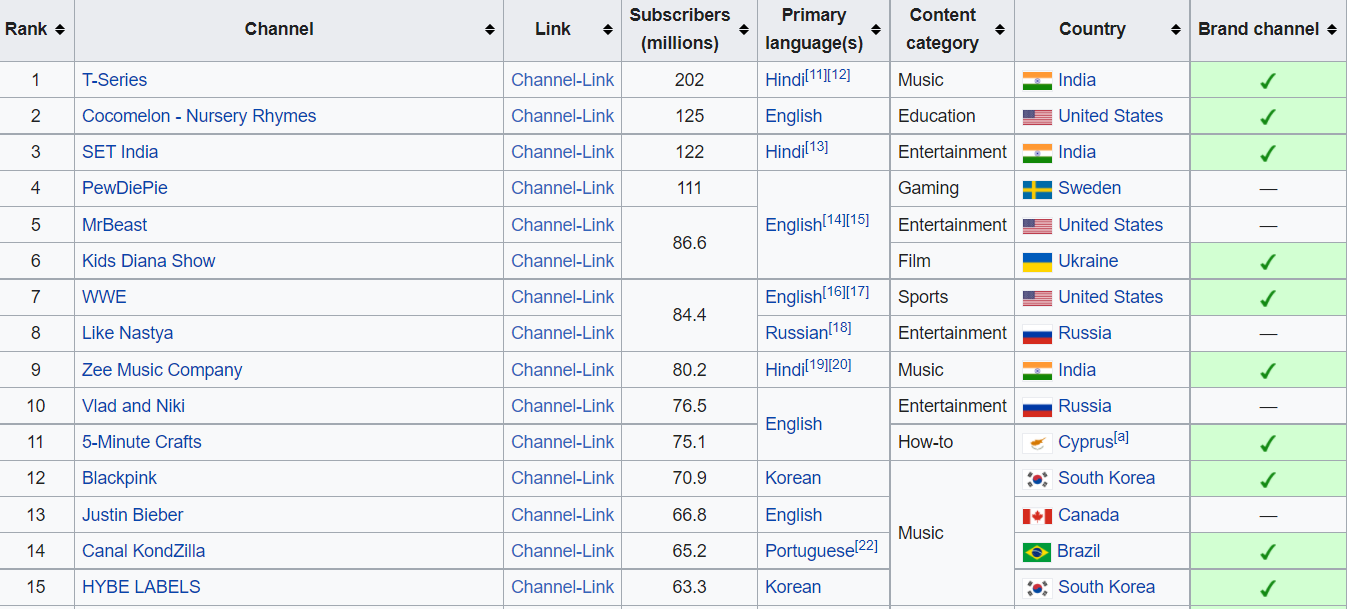Sort by Subscribers (millions) arrows

click(x=743, y=30)
